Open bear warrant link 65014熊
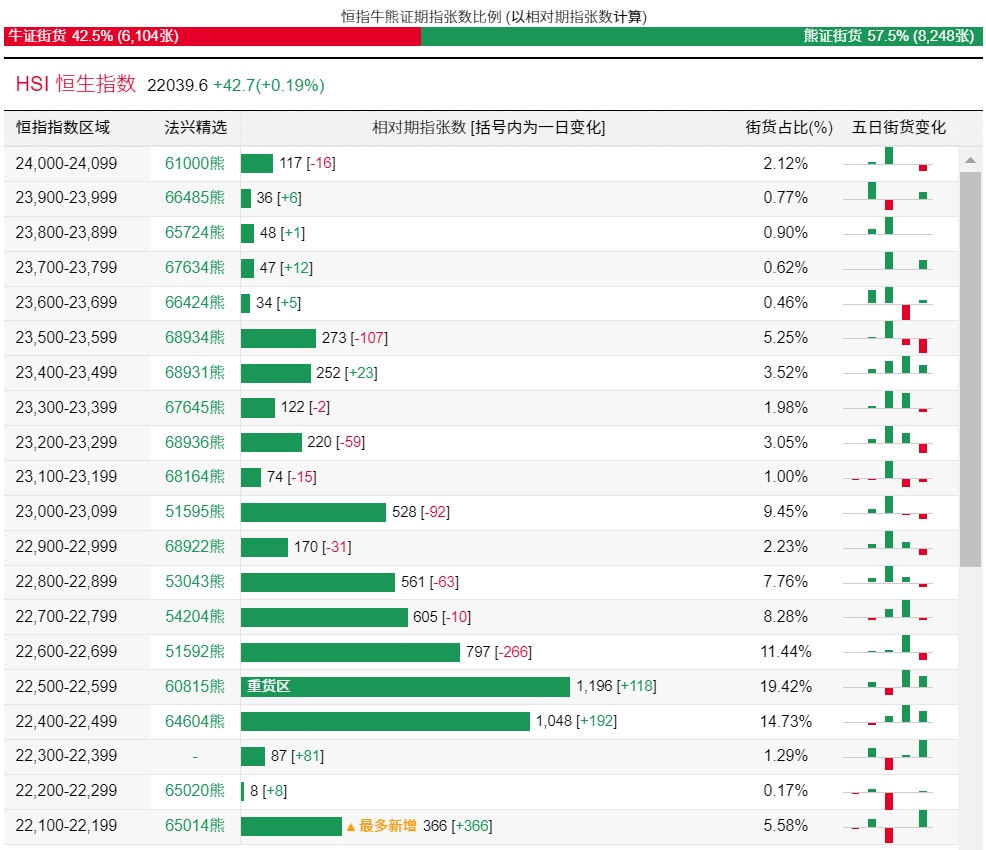 tap(195, 826)
